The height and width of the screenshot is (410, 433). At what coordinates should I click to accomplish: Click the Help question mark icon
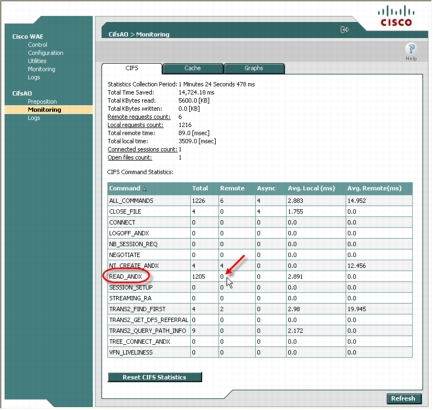coord(411,49)
